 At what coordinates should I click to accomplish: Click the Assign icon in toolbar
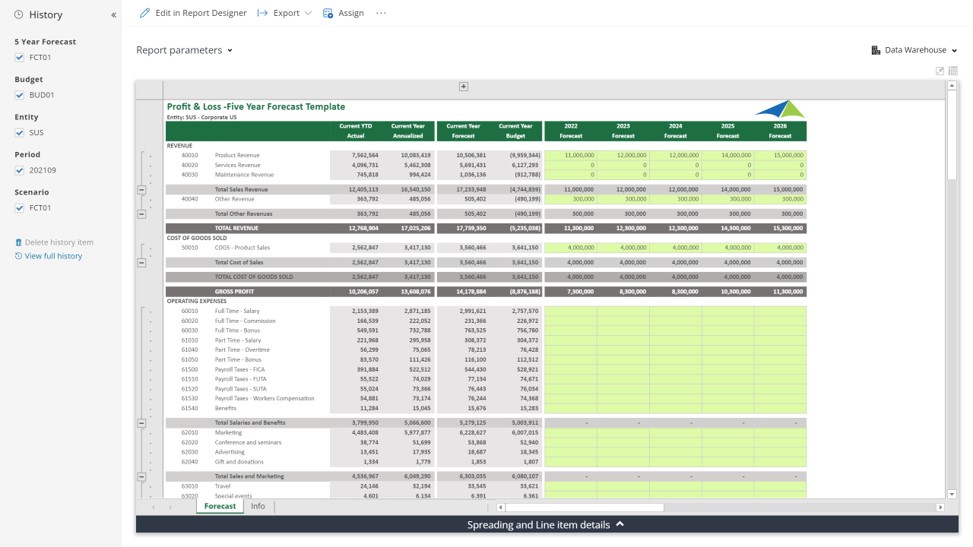pos(328,13)
